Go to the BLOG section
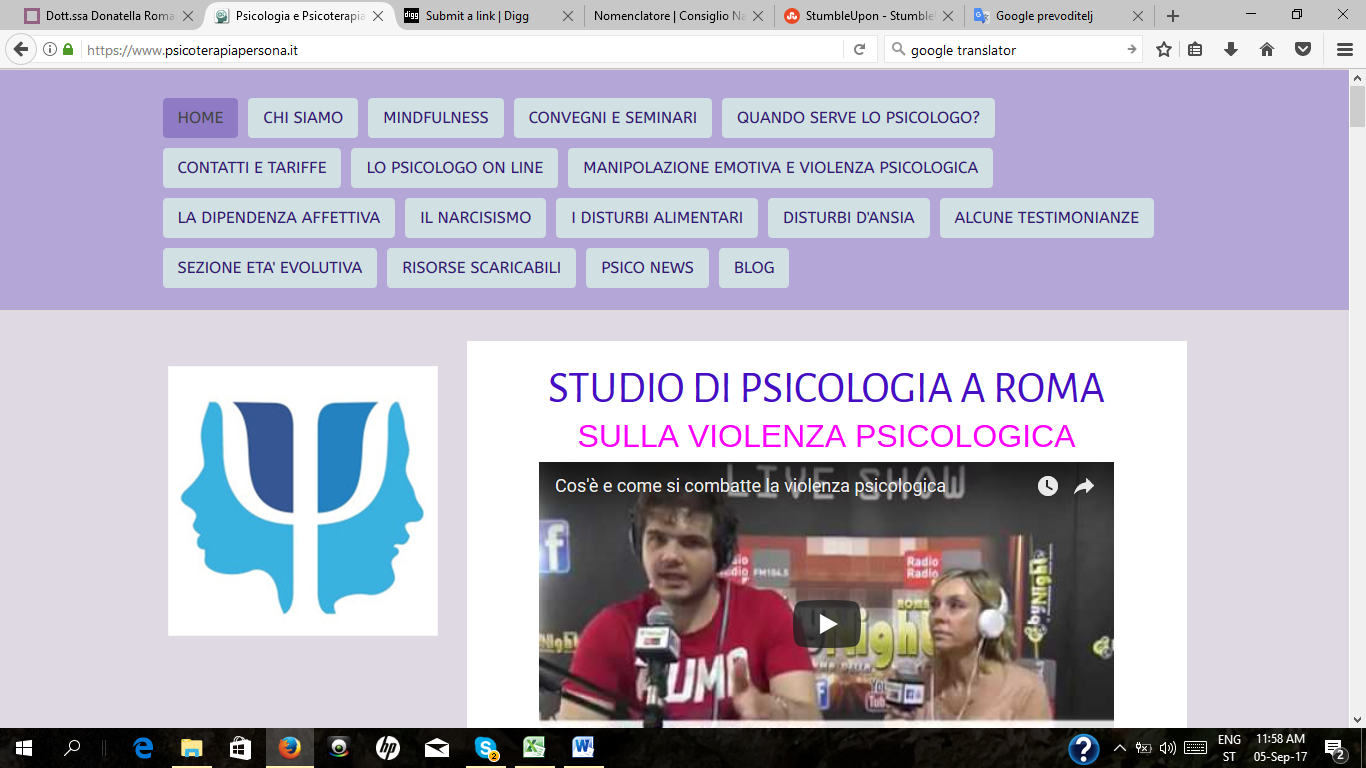Image resolution: width=1366 pixels, height=768 pixels. click(754, 268)
